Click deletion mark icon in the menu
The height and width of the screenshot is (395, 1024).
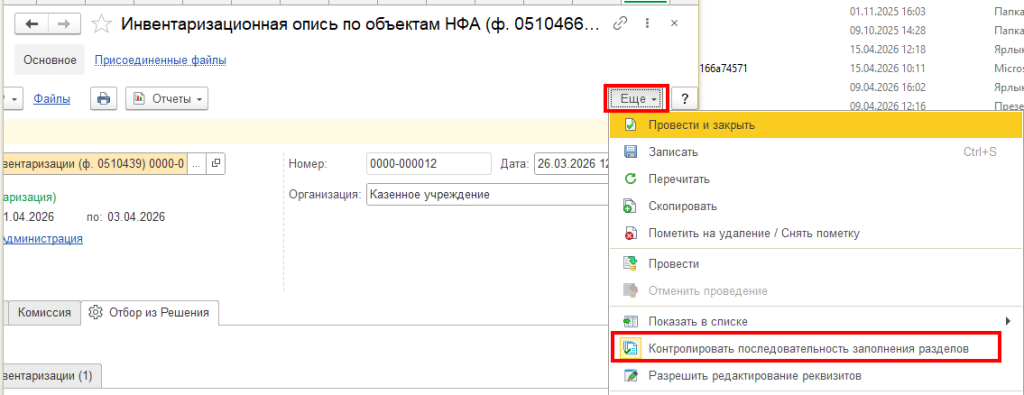[x=630, y=234]
